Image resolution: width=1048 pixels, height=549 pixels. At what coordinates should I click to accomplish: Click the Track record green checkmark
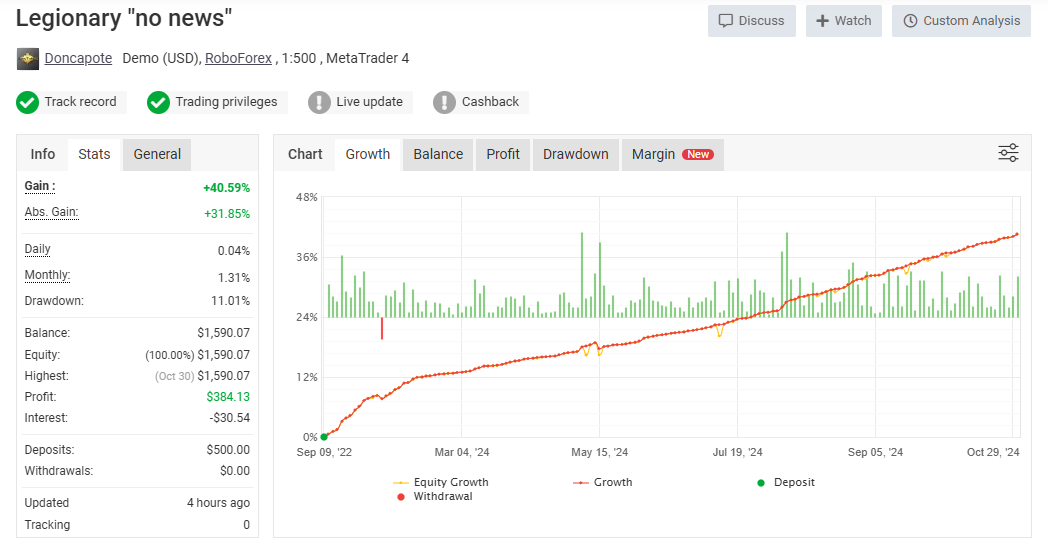[27, 102]
